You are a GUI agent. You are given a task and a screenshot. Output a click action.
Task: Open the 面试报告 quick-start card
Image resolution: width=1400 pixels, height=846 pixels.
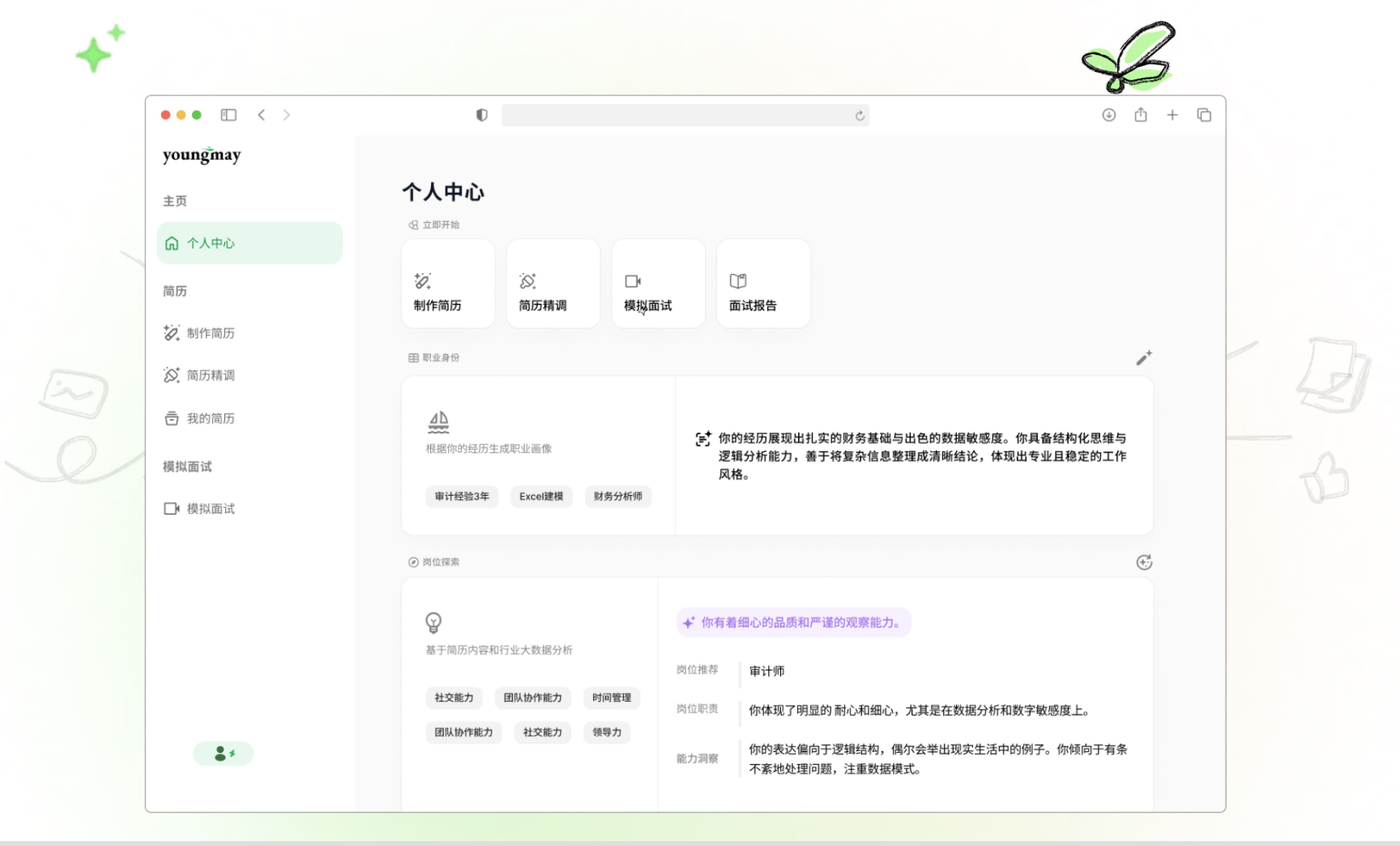pos(764,284)
